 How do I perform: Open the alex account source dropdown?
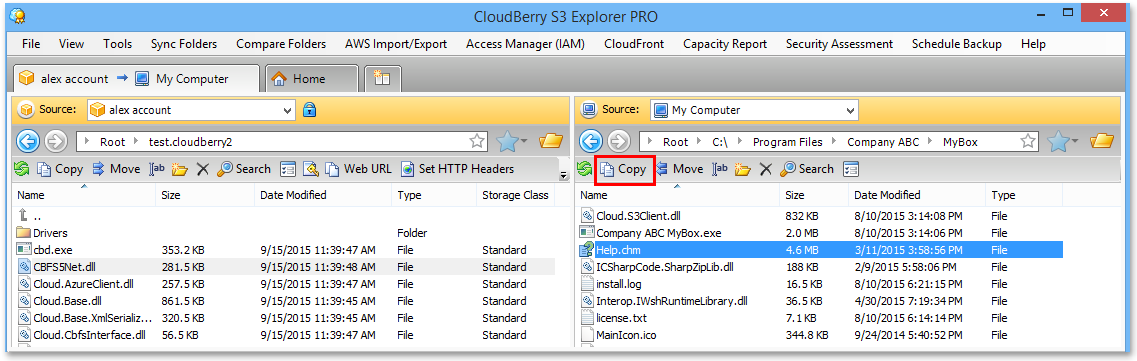pyautogui.click(x=287, y=111)
